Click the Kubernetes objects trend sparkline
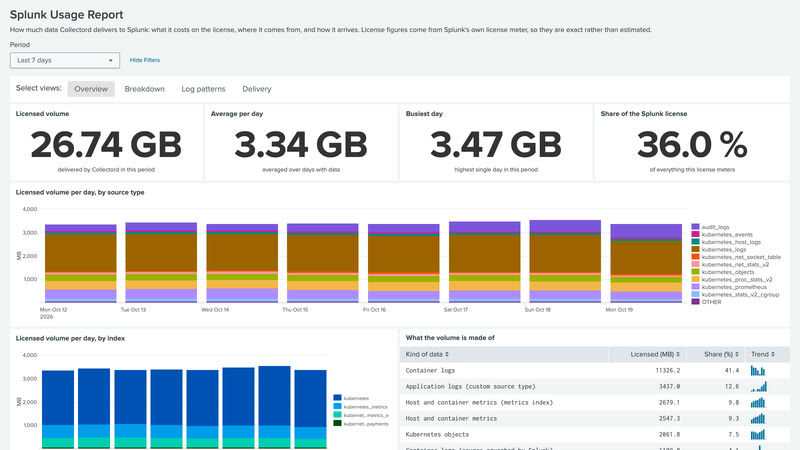 coord(758,434)
